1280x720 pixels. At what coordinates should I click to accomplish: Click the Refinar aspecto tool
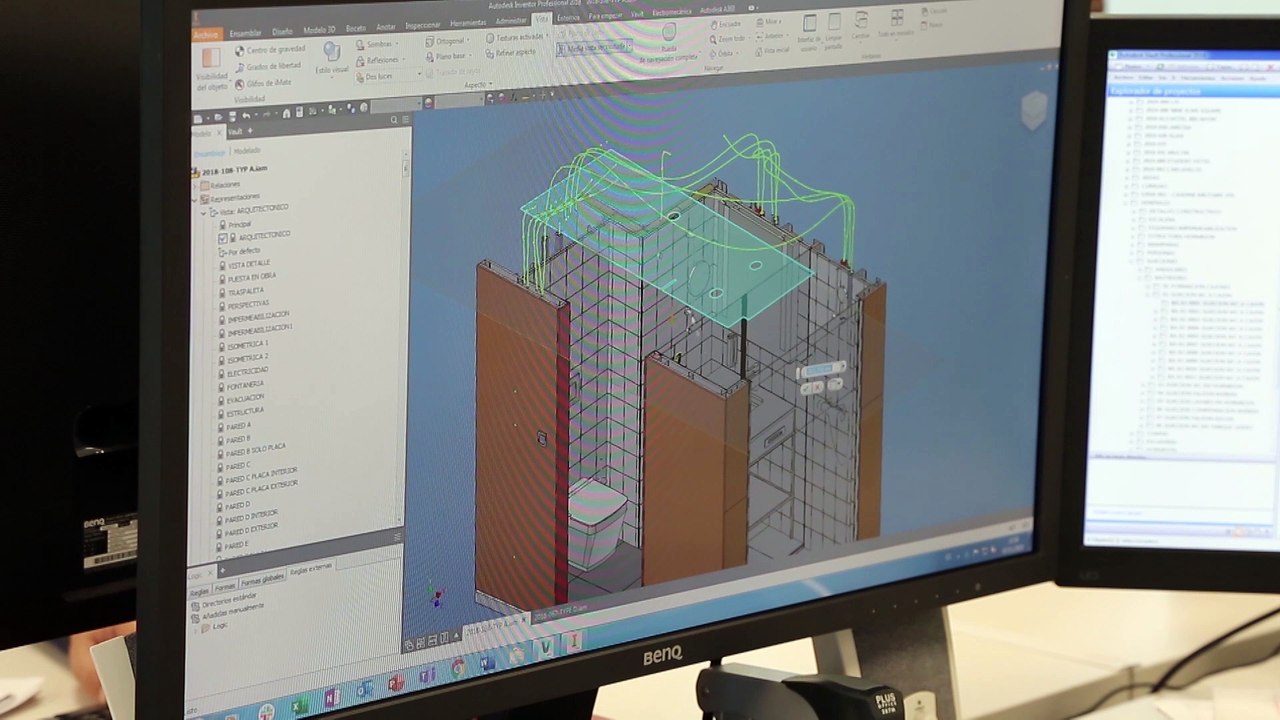pos(510,52)
